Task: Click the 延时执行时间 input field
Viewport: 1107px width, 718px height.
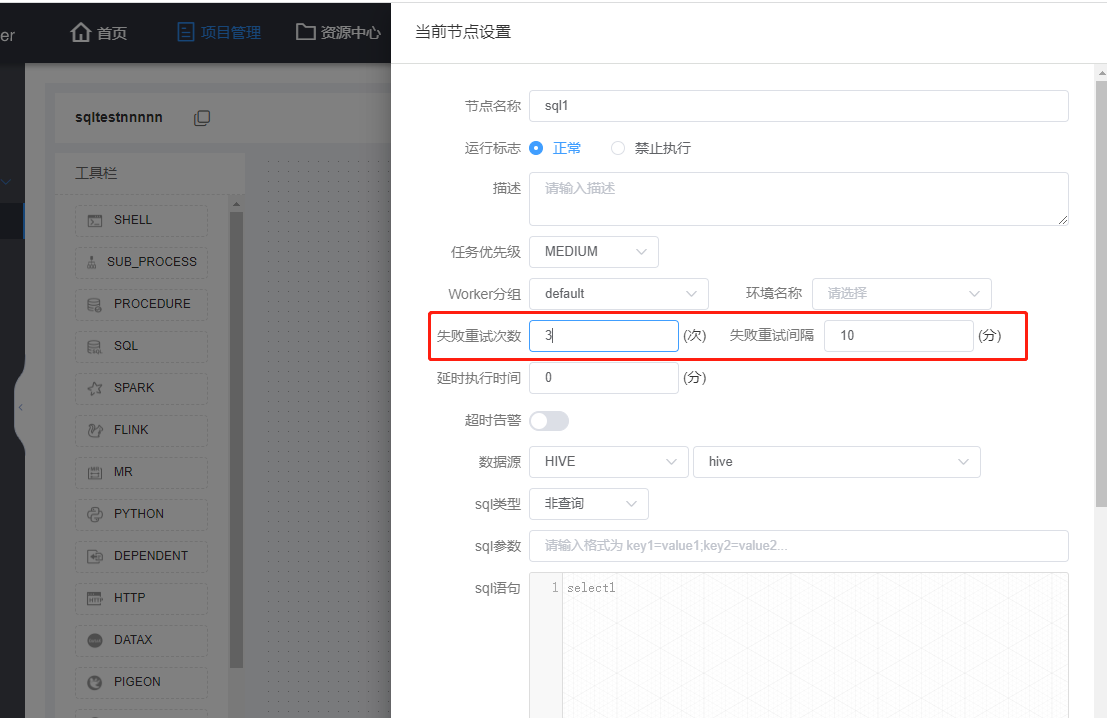Action: coord(604,378)
